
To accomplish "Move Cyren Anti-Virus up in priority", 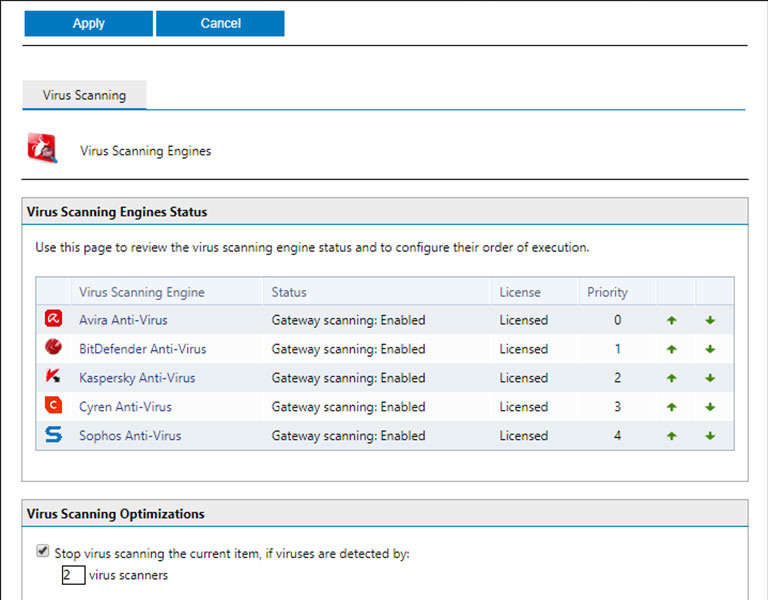I will point(672,407).
